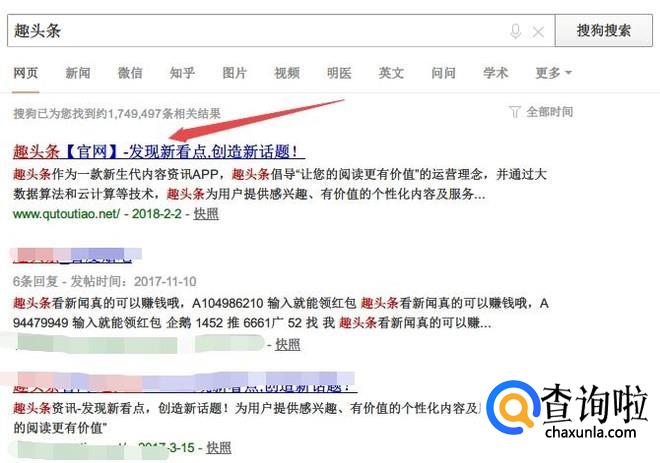Image resolution: width=660 pixels, height=463 pixels.
Task: Switch to the 知乎 tab
Action: (182, 73)
